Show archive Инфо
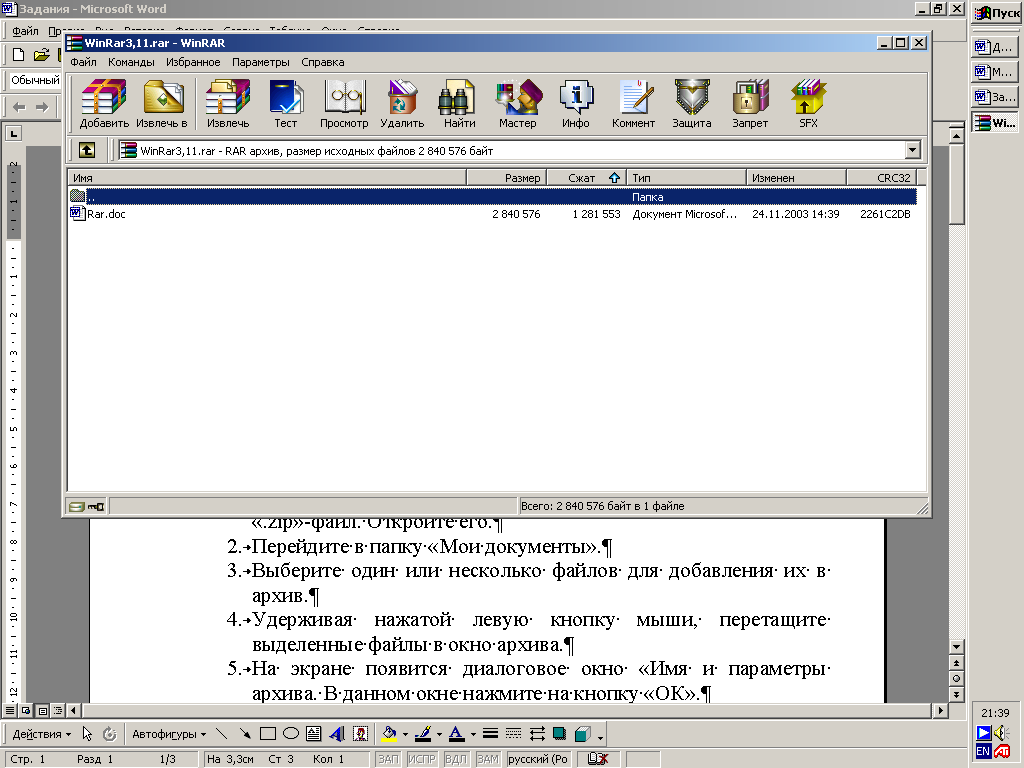Screen dimensions: 1024x768 (x=576, y=104)
